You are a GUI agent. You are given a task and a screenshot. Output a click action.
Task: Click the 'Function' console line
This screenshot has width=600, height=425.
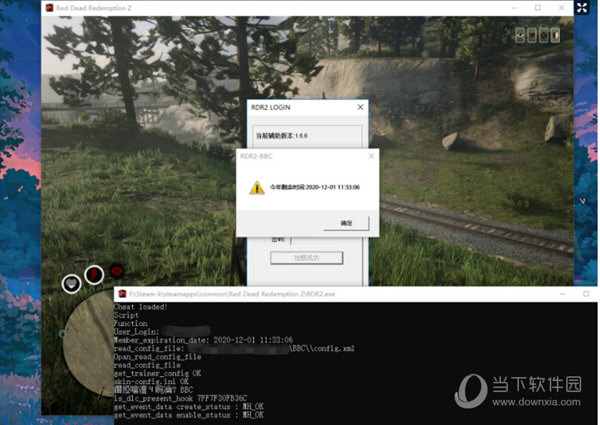[x=130, y=323]
